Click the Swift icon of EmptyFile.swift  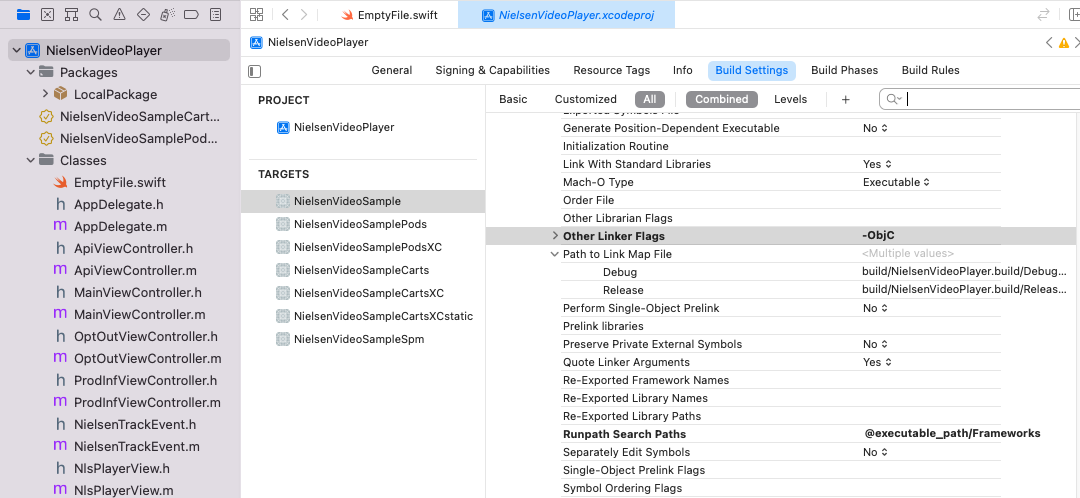coord(61,183)
